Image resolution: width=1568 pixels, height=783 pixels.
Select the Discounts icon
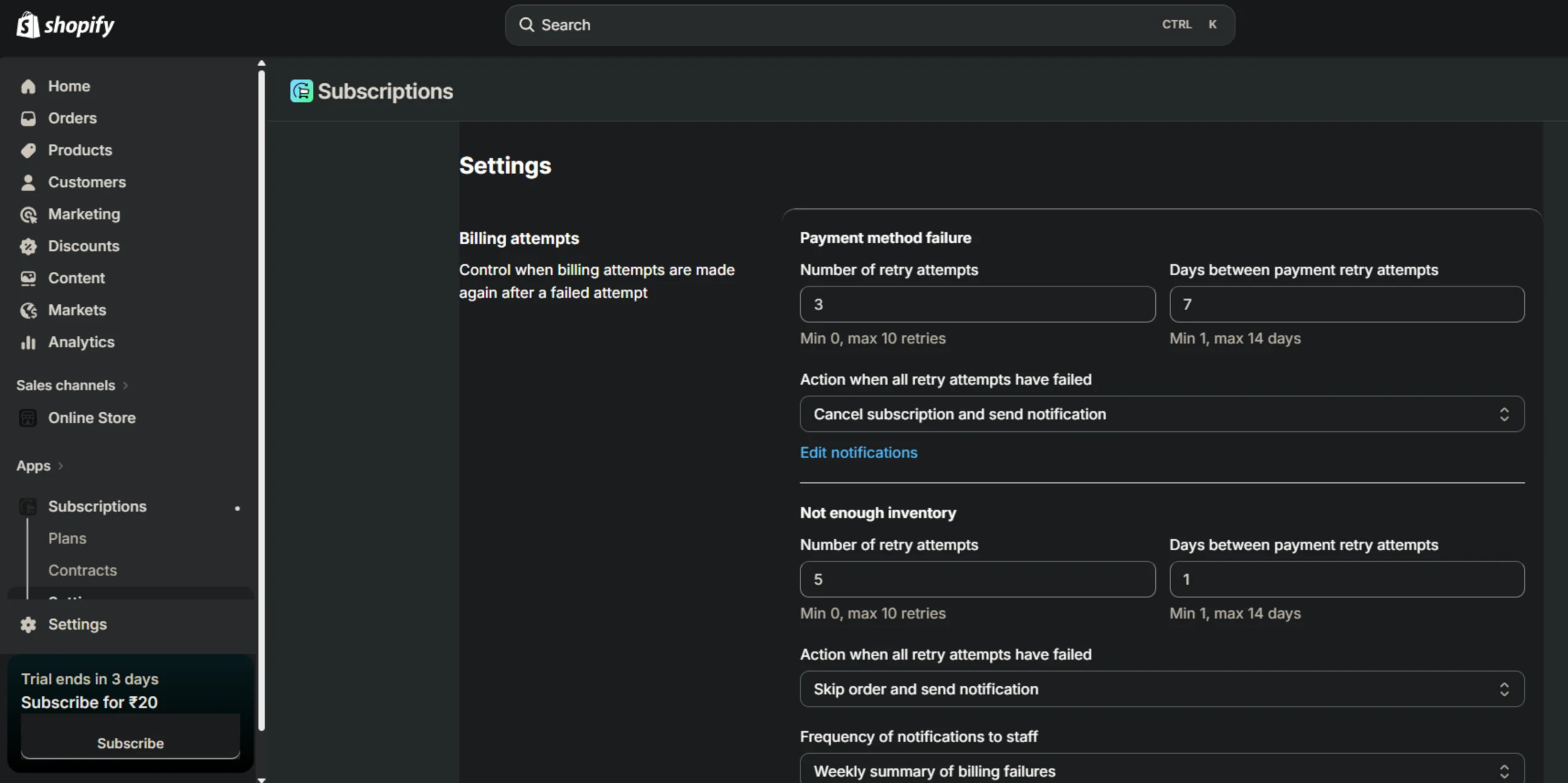pyautogui.click(x=29, y=246)
